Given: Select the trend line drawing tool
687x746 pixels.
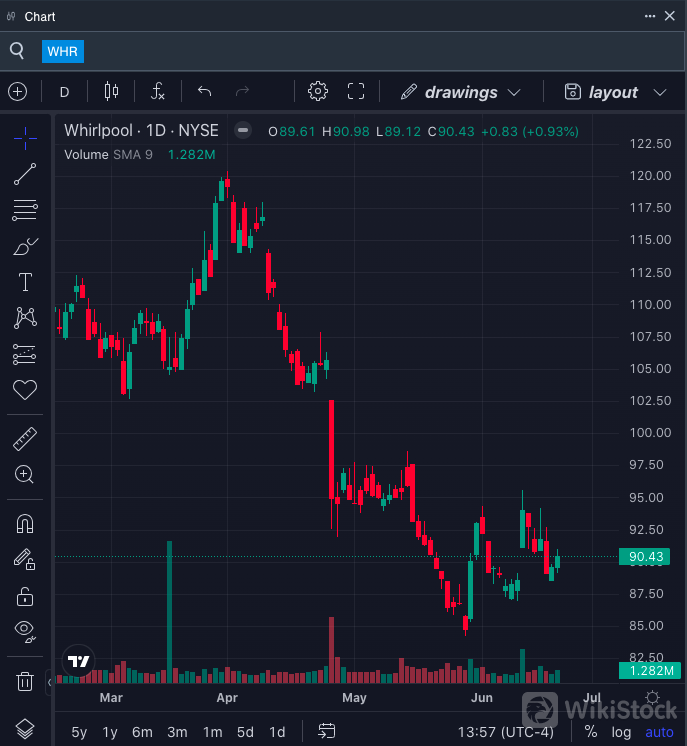Looking at the screenshot, I should 25,174.
